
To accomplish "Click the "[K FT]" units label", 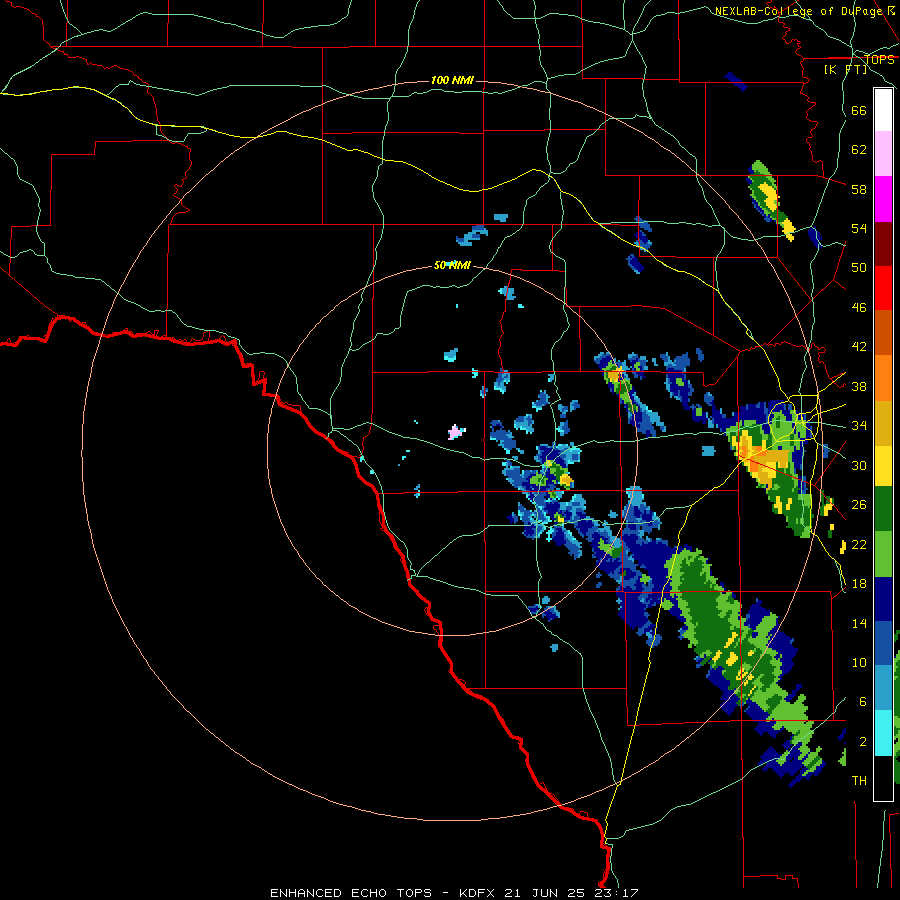I will [x=845, y=69].
